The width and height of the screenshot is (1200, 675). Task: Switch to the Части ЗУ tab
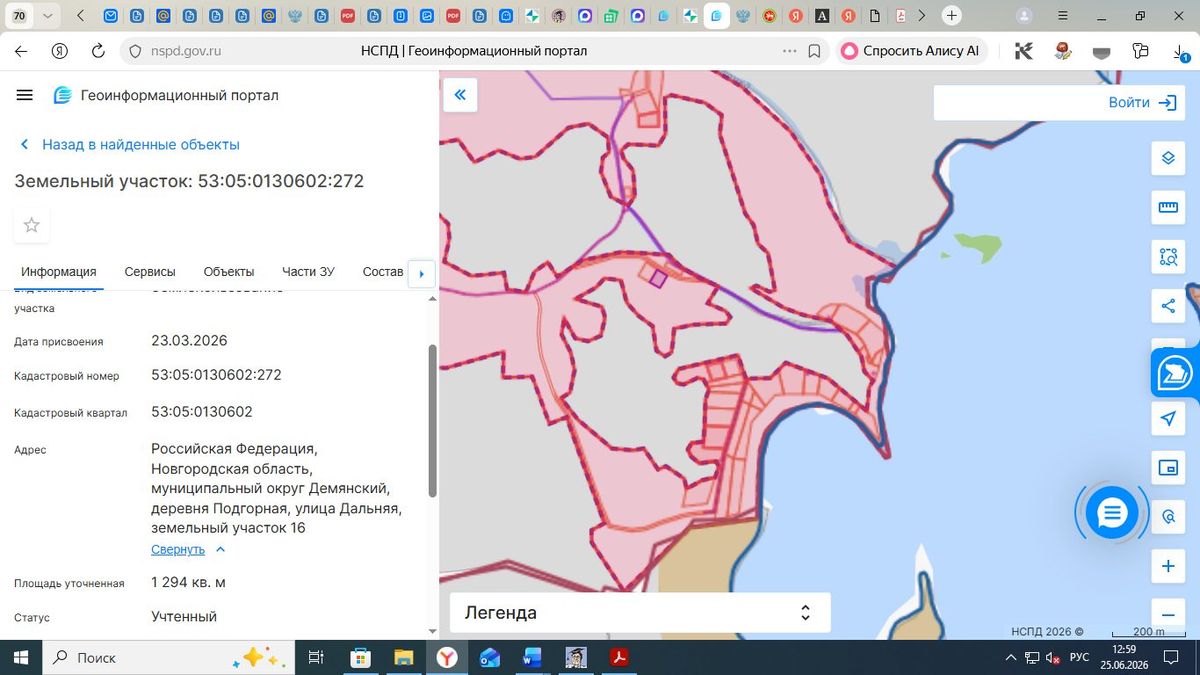point(308,271)
